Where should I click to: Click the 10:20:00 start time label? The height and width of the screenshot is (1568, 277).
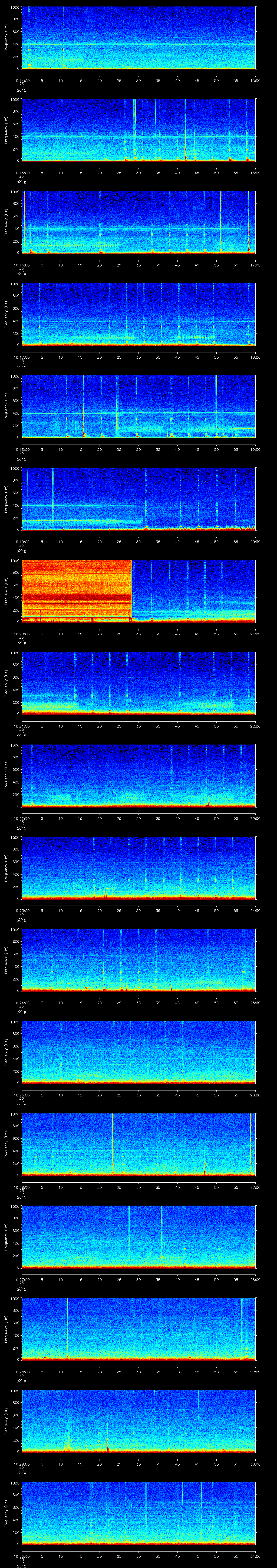coord(21,634)
